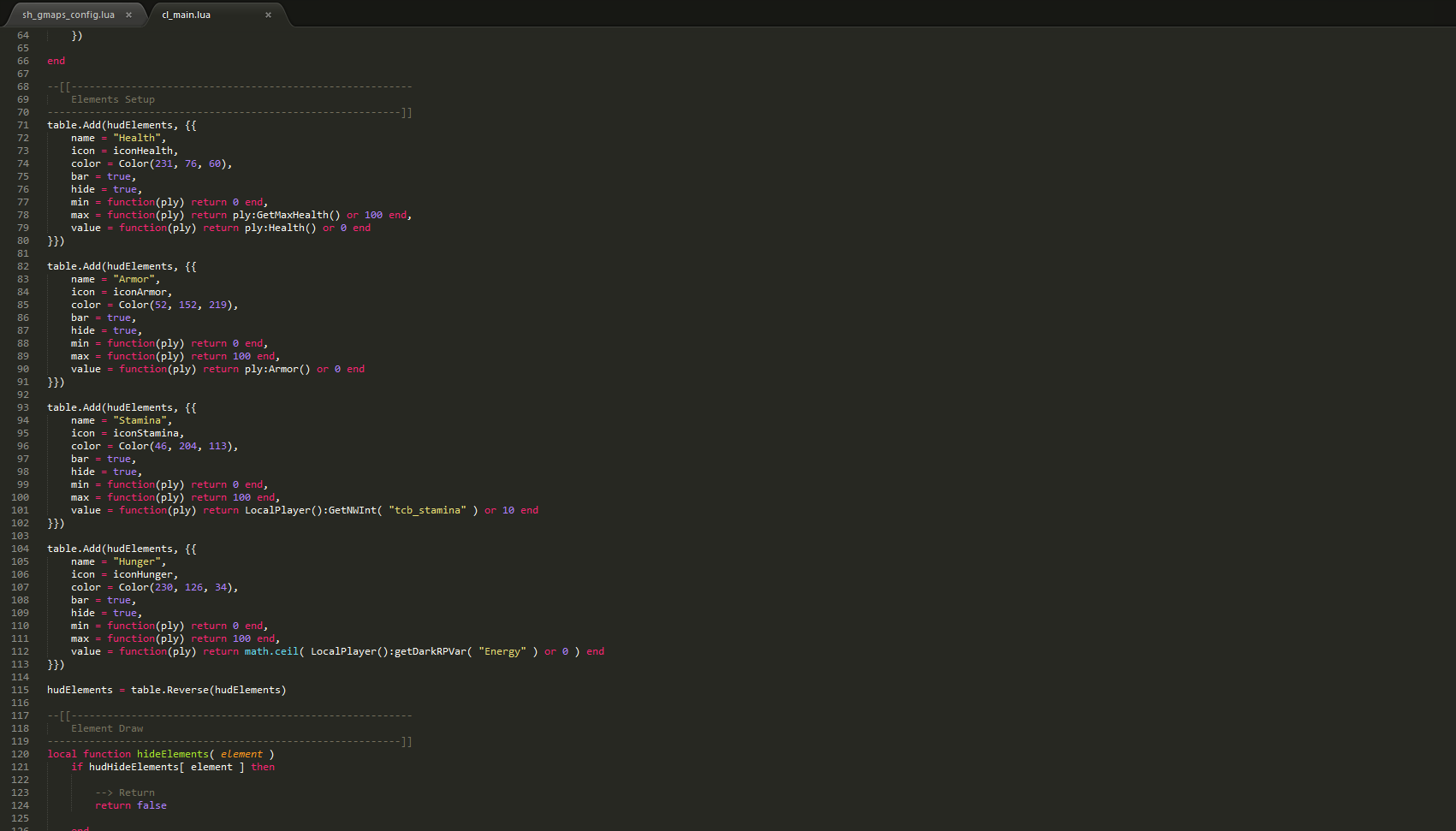Click Color(231, 76, 60) value
Screen dimensions: 1456x831
tap(172, 163)
